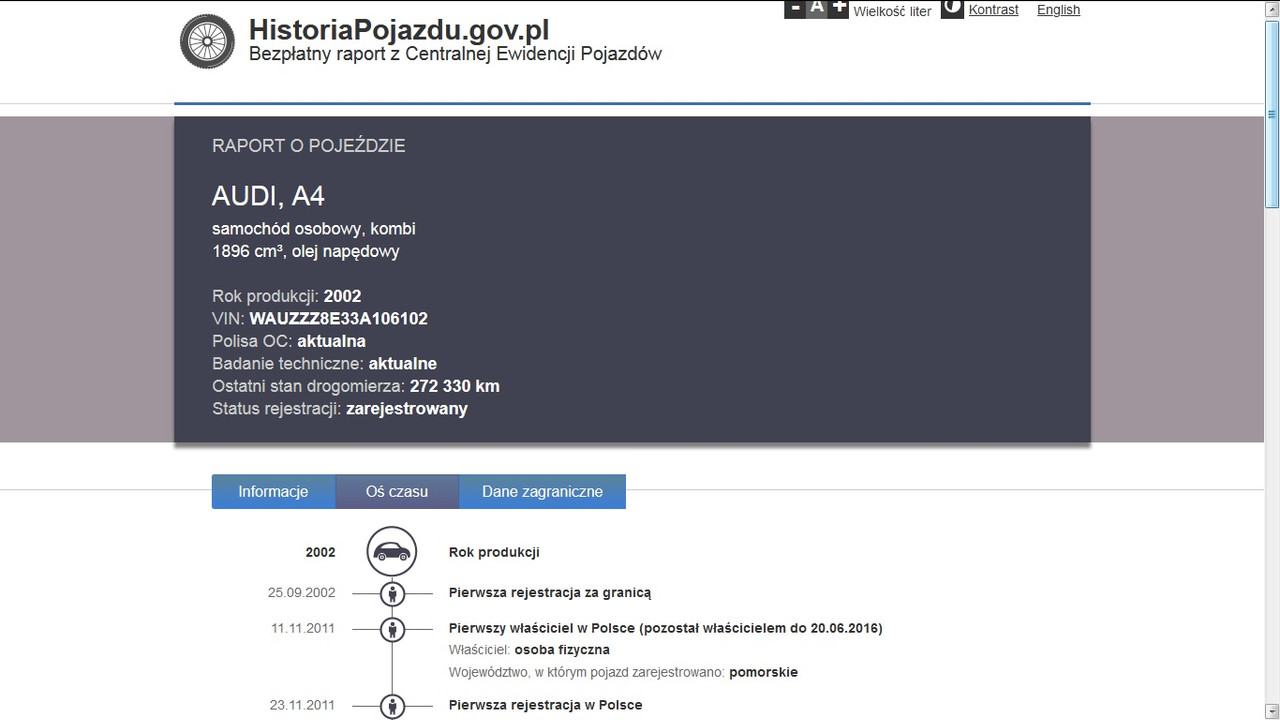Open the Informacje tab
1280x720 pixels.
coord(273,491)
